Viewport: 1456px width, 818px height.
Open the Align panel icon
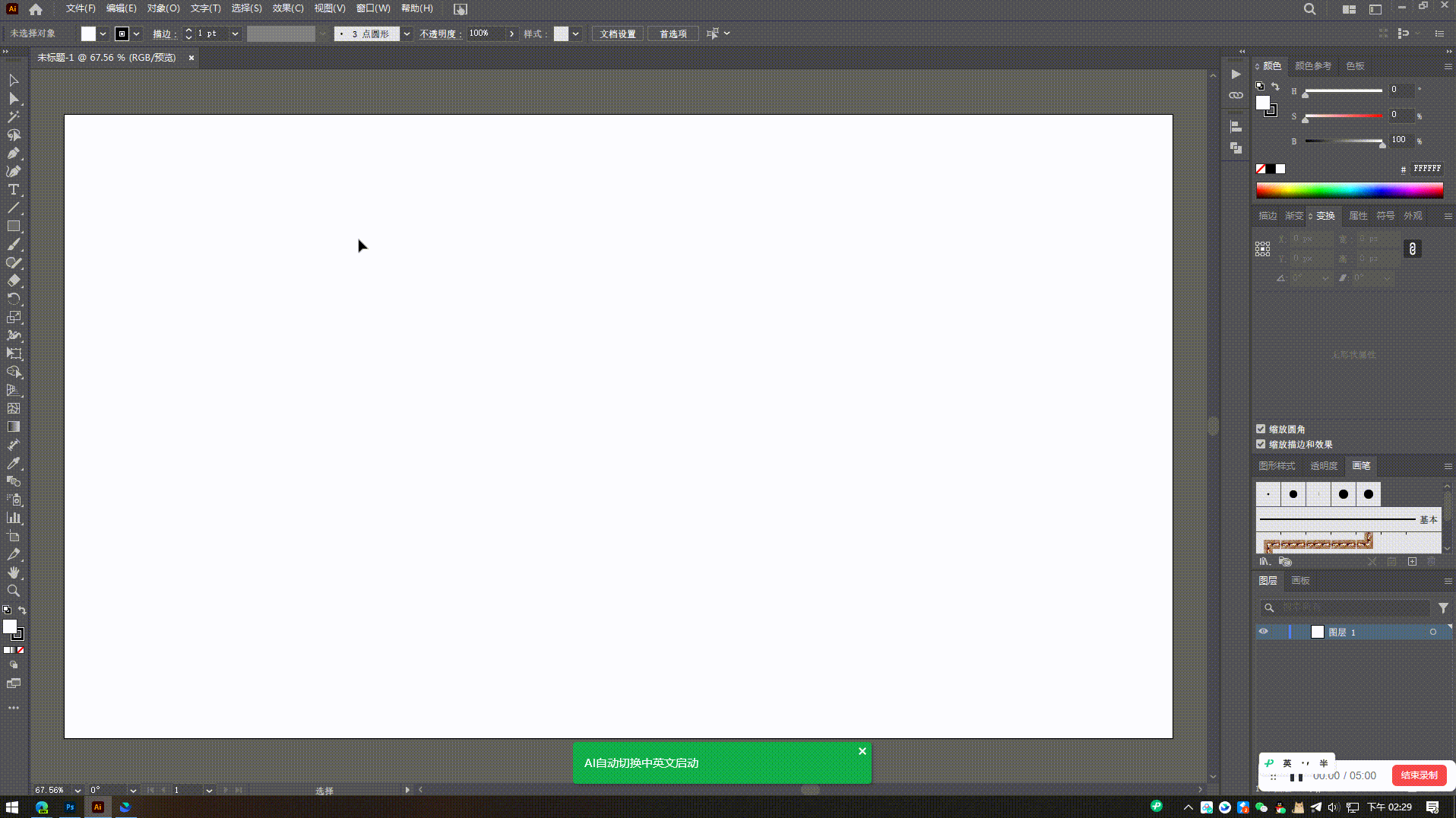pos(1236,126)
